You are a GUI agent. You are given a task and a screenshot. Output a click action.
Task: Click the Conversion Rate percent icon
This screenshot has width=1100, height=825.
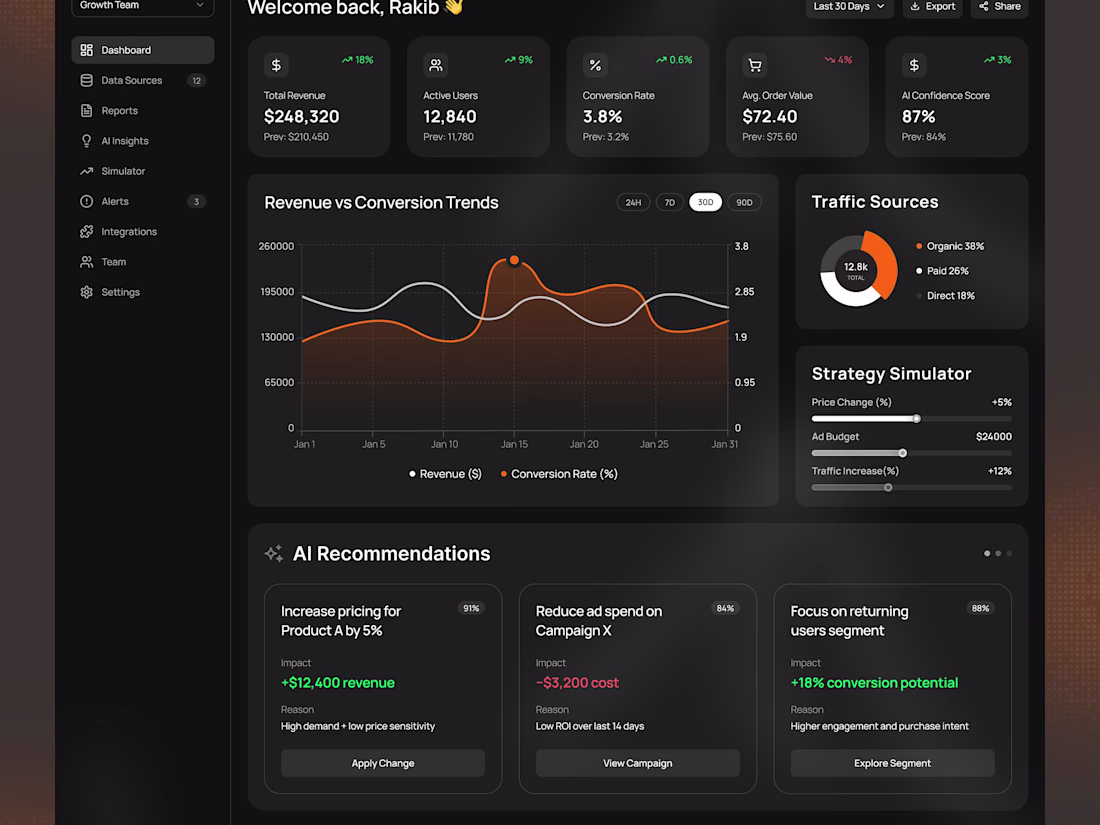[x=595, y=65]
